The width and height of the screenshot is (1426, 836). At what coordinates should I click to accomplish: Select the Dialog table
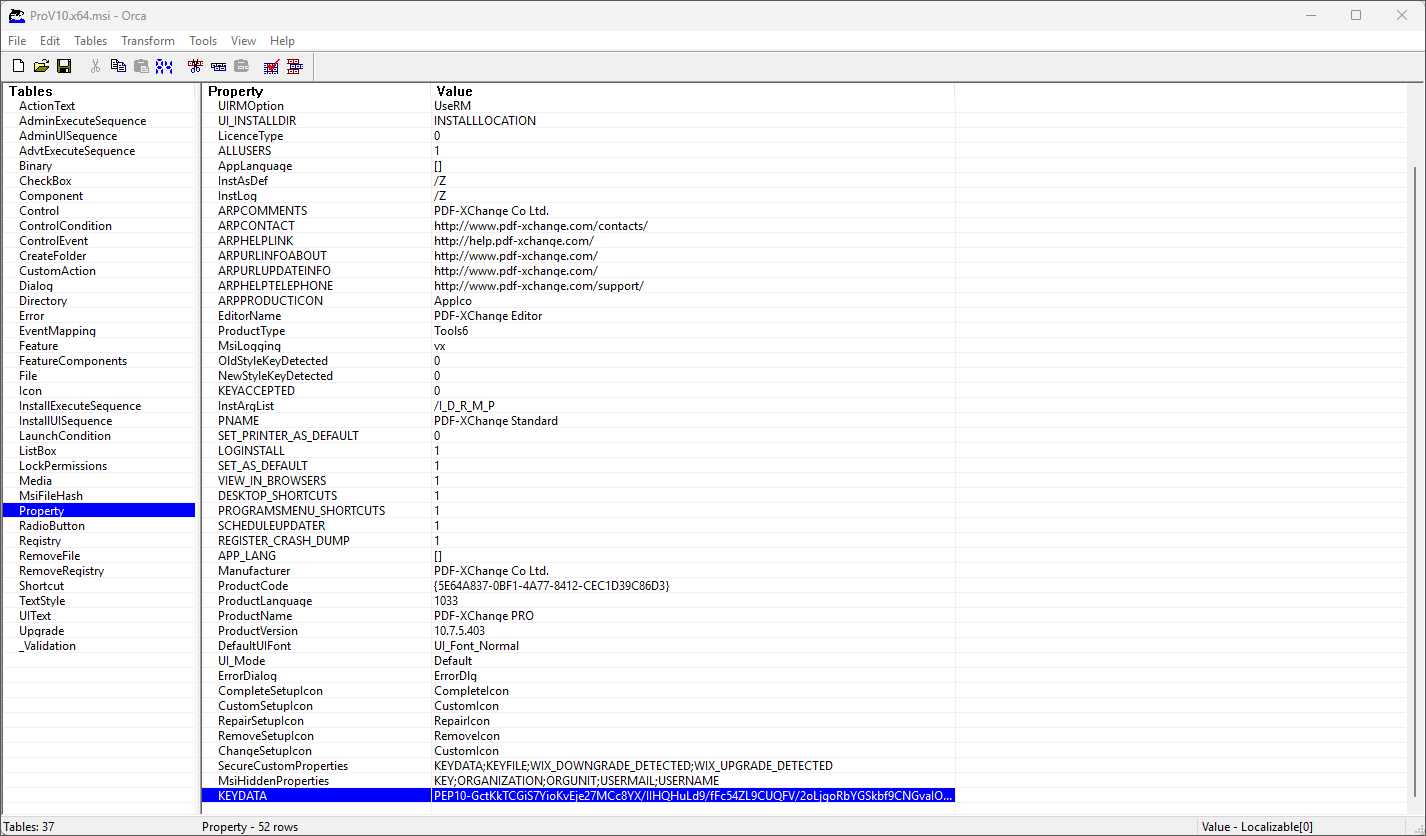coord(36,286)
